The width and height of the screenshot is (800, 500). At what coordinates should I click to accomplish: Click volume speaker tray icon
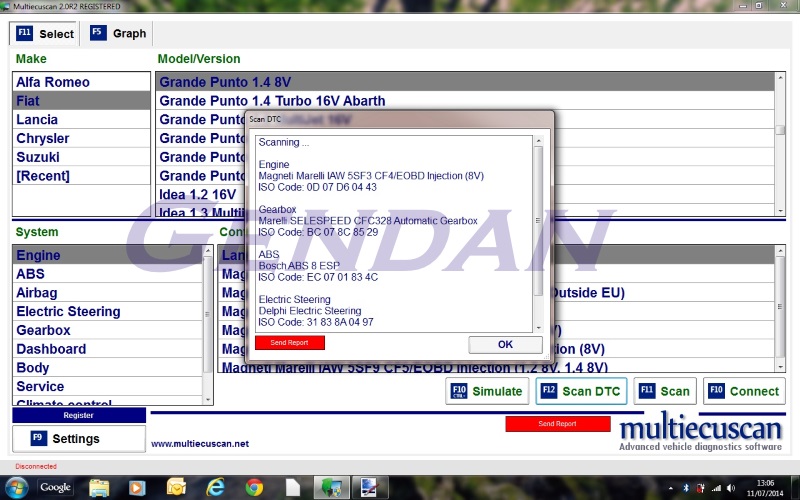(731, 489)
